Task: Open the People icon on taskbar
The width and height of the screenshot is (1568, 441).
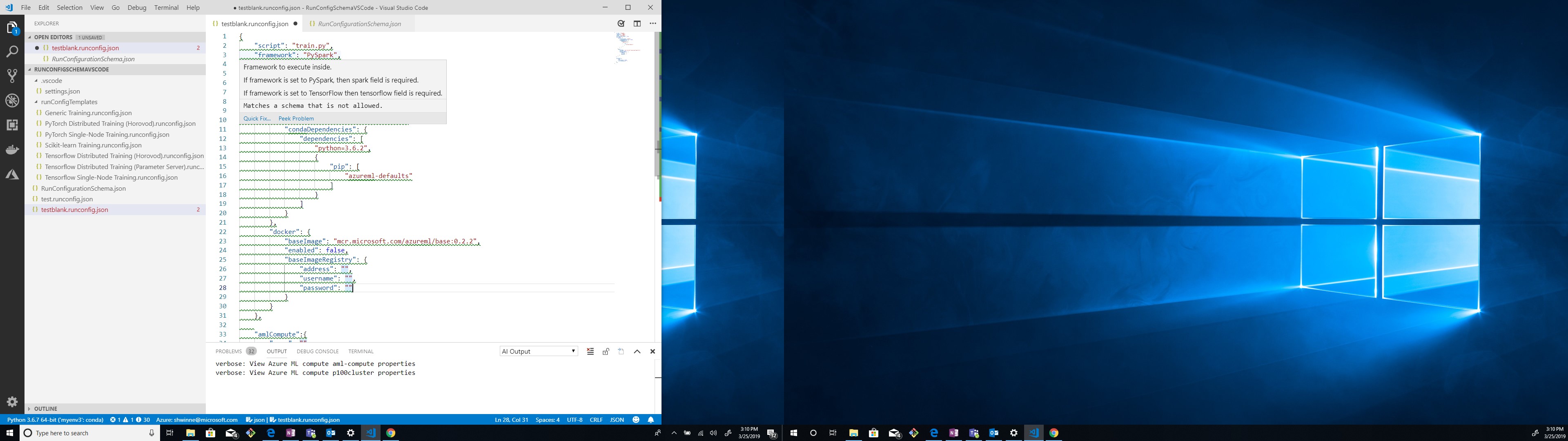Action: 657,433
